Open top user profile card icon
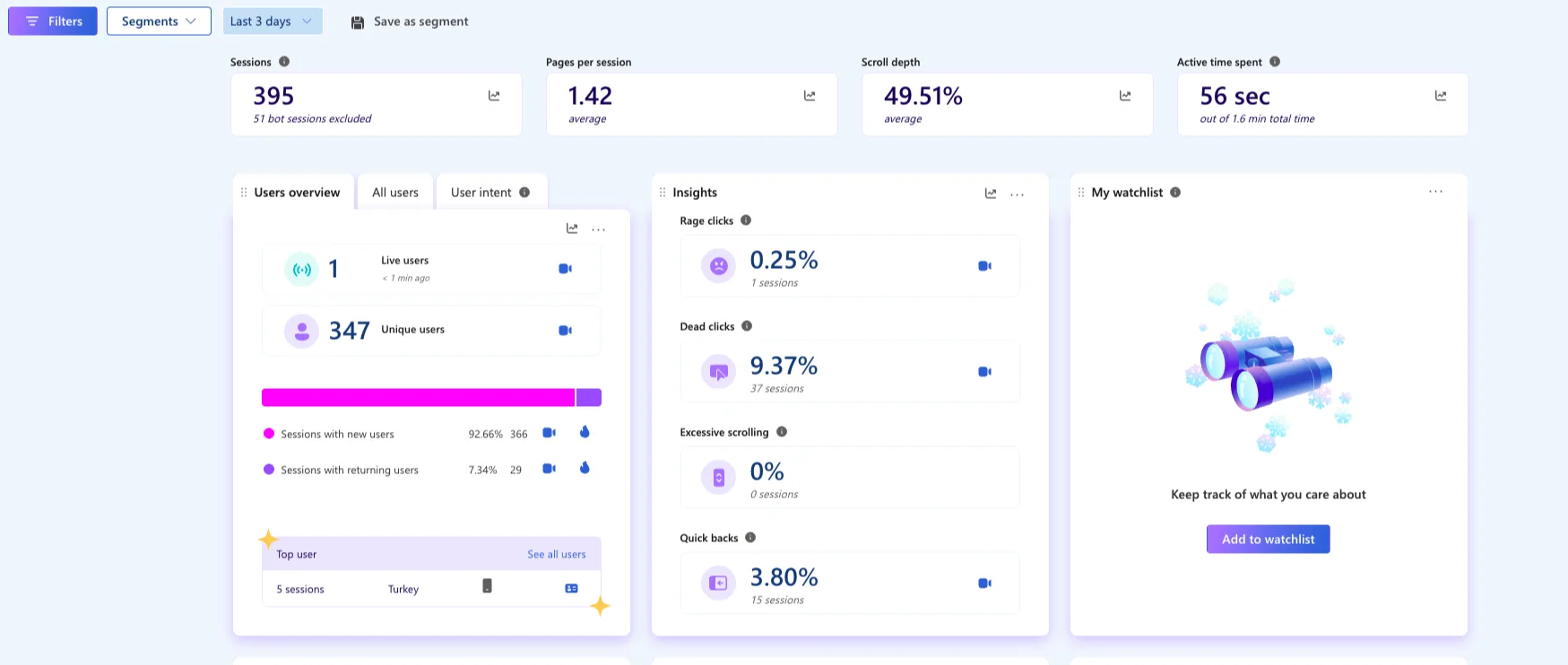Image resolution: width=1568 pixels, height=665 pixels. point(572,589)
